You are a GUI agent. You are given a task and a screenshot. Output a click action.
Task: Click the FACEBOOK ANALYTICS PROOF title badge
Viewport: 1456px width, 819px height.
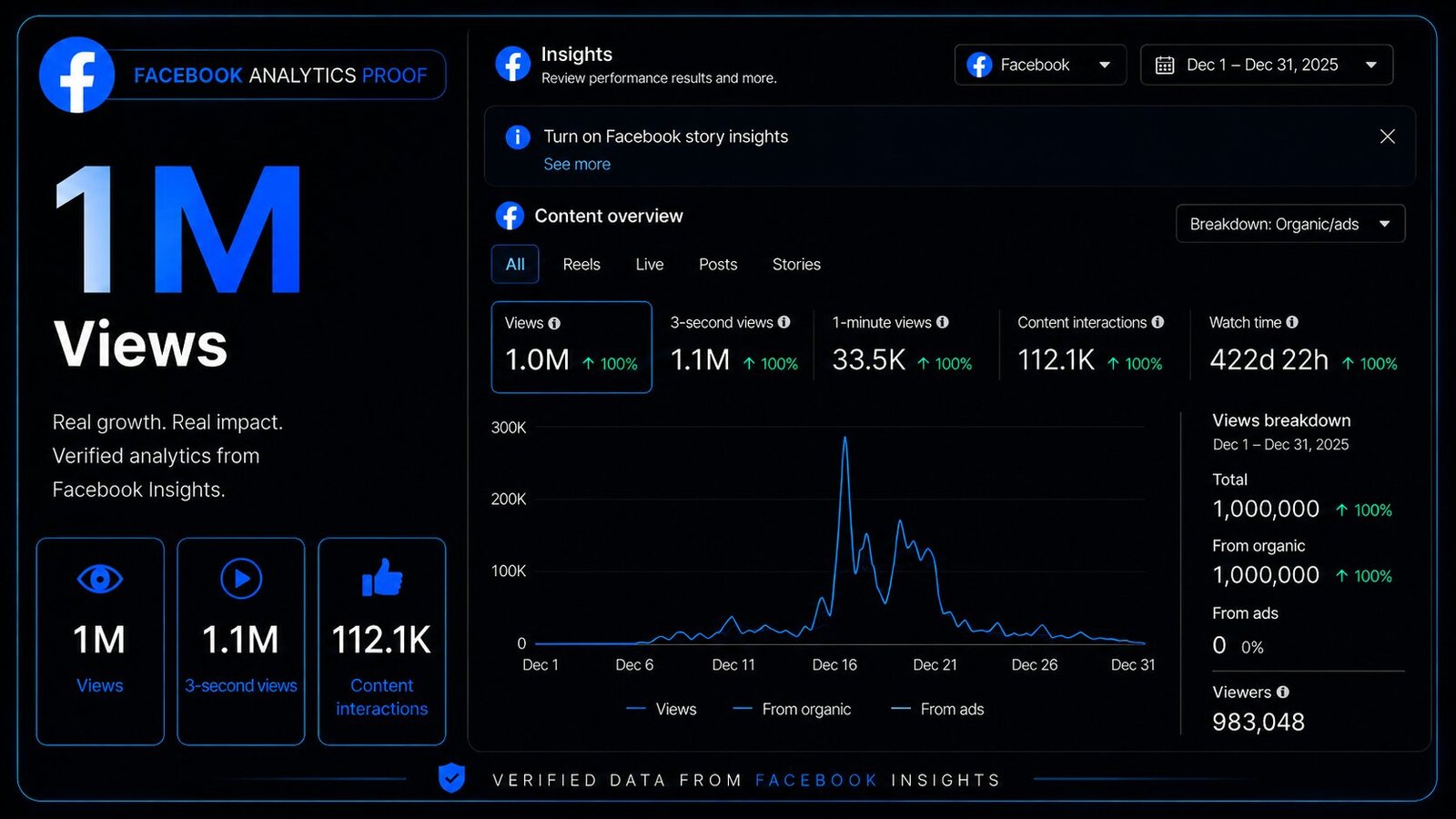pyautogui.click(x=280, y=75)
